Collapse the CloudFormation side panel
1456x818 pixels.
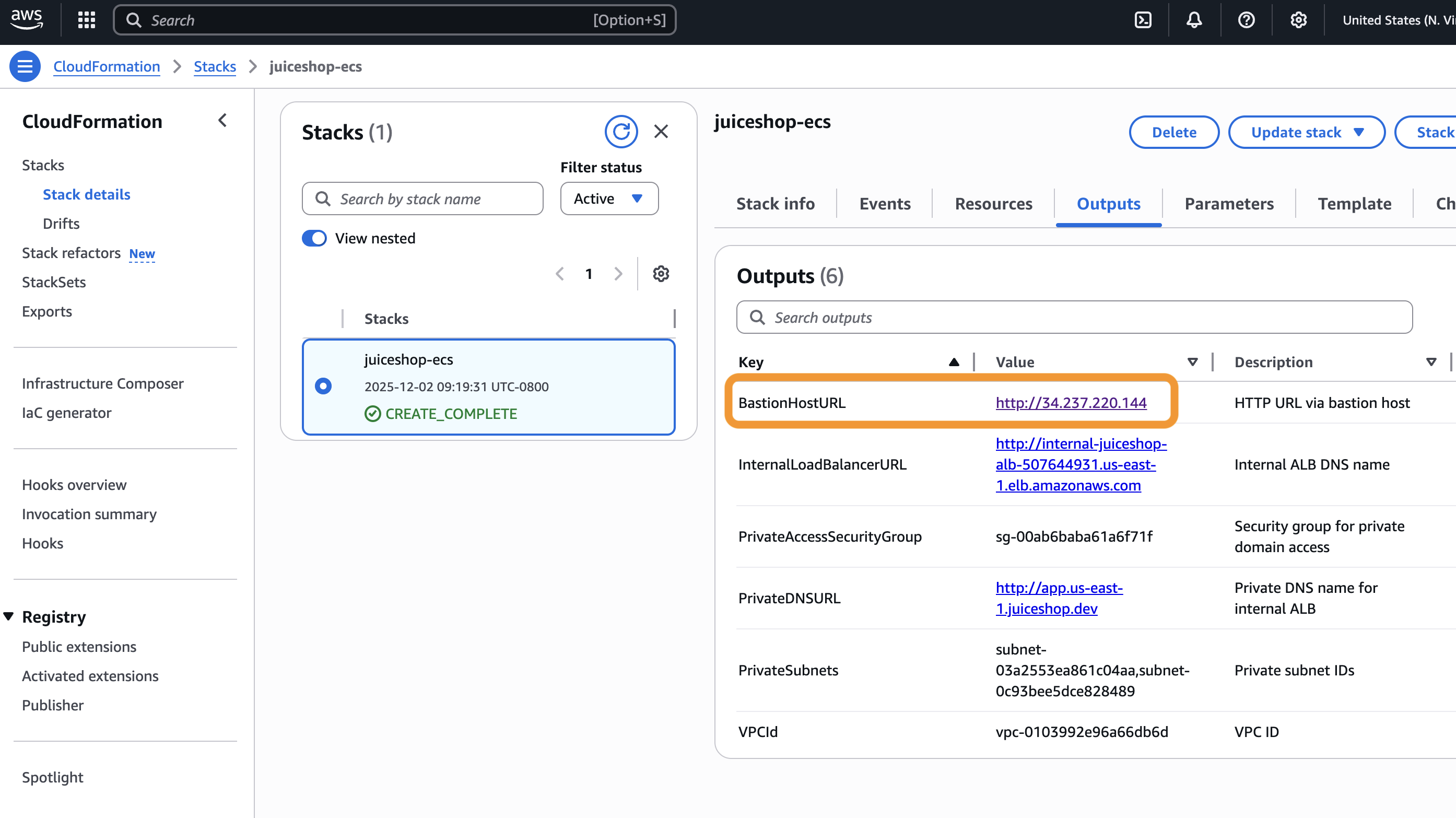pos(222,121)
